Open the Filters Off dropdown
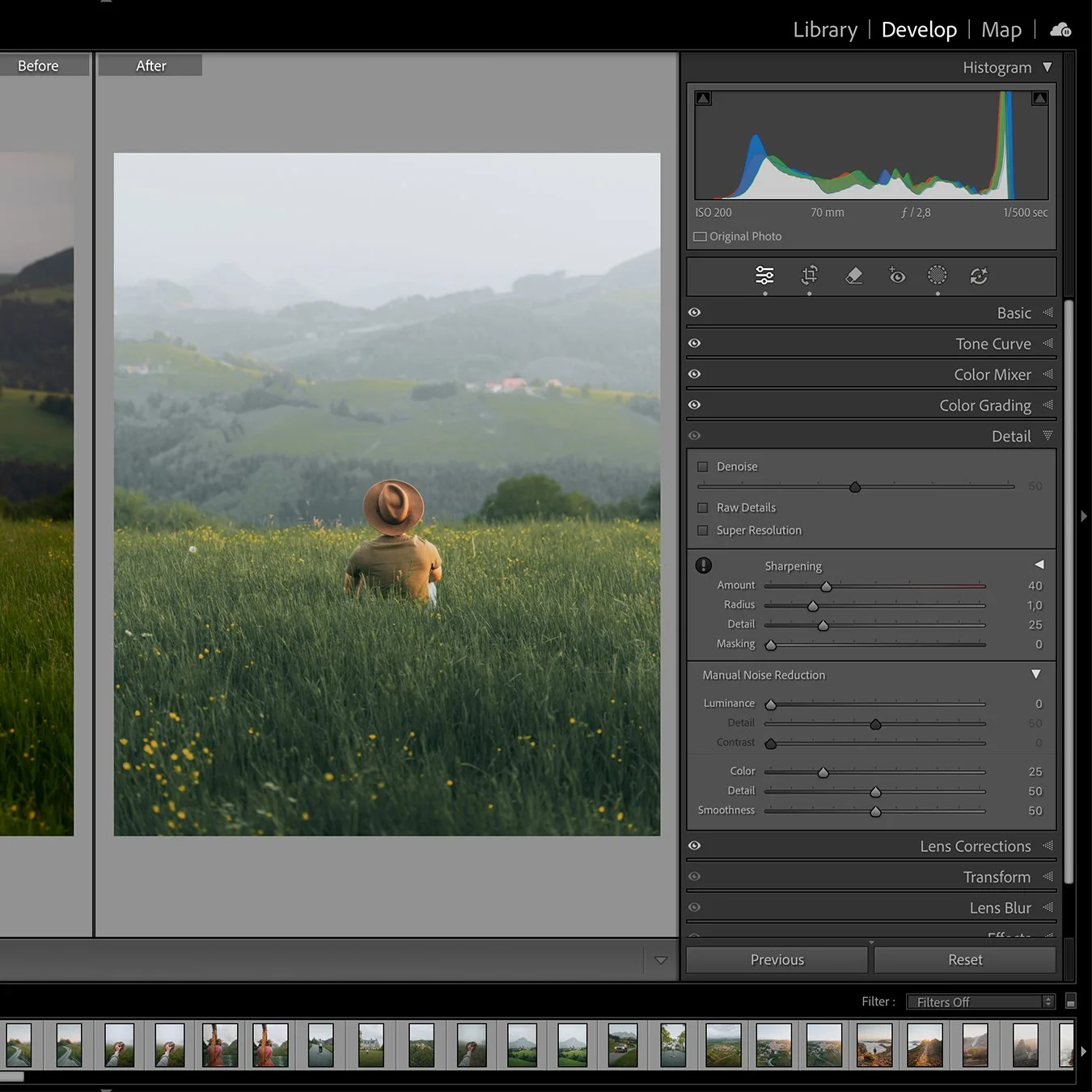 coord(980,1001)
